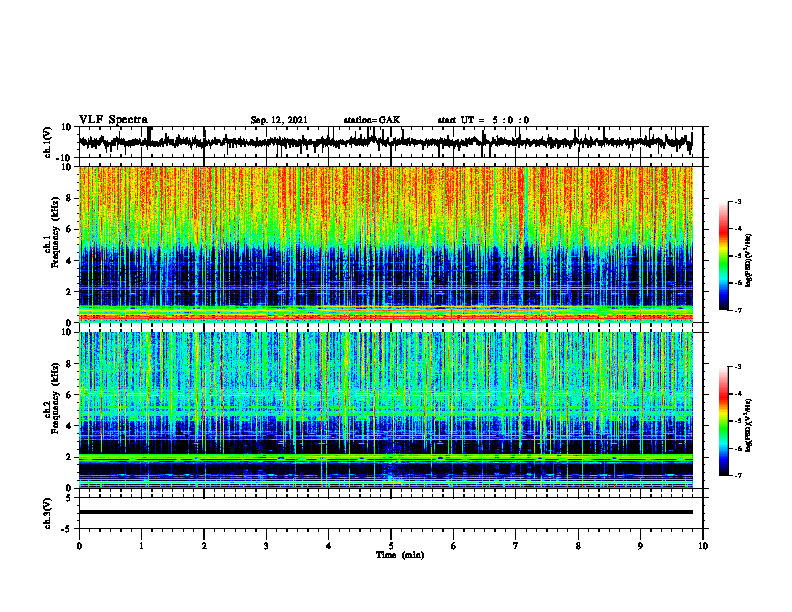The image size is (792, 612).
Task: Click the "-7" label on ch.1 colorbar
Action: (737, 310)
